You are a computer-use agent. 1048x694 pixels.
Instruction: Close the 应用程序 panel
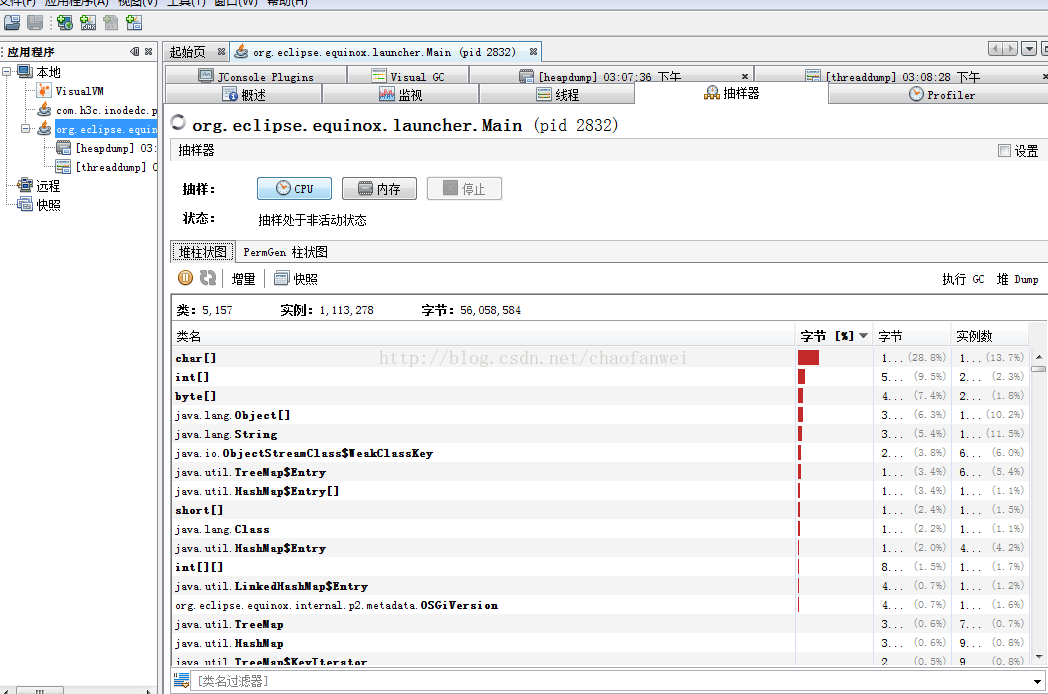click(x=148, y=51)
